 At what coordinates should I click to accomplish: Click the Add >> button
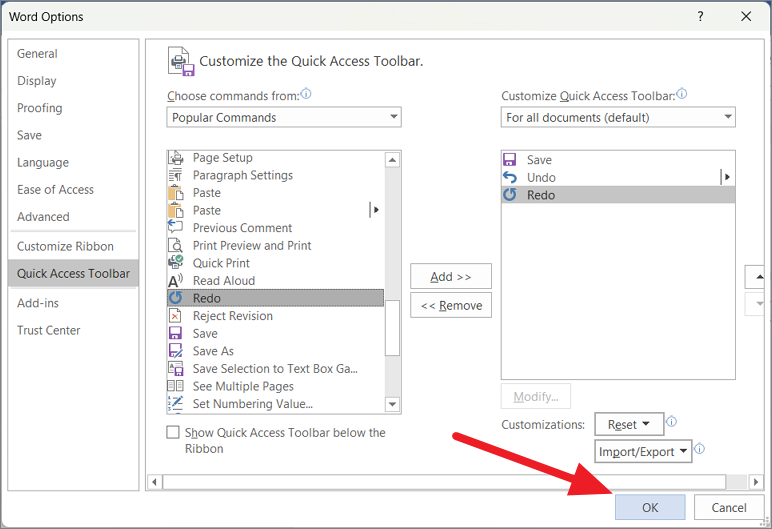coord(451,277)
